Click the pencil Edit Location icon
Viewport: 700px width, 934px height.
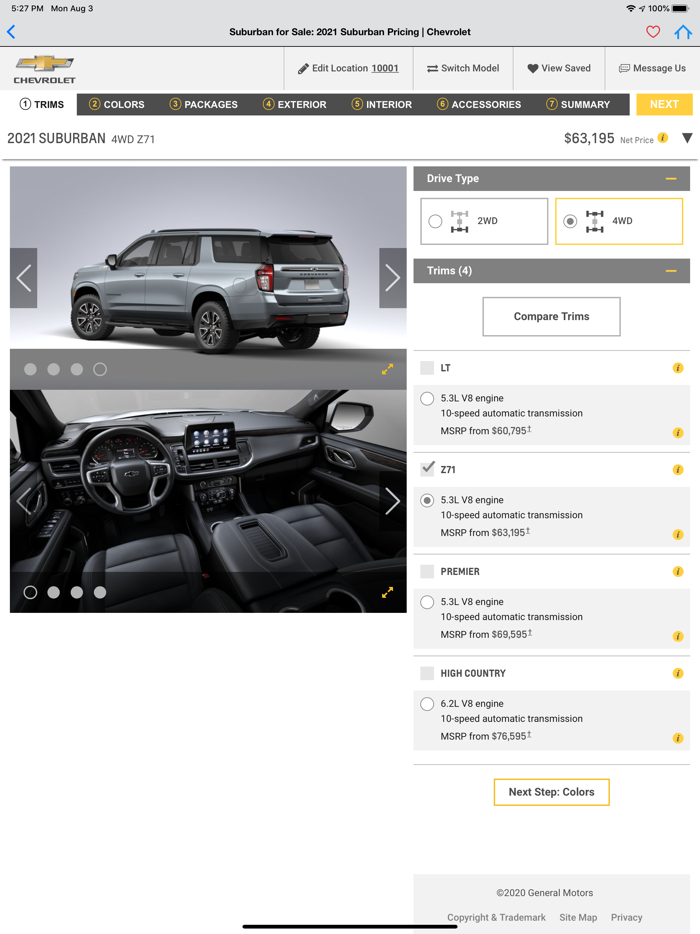tap(303, 69)
